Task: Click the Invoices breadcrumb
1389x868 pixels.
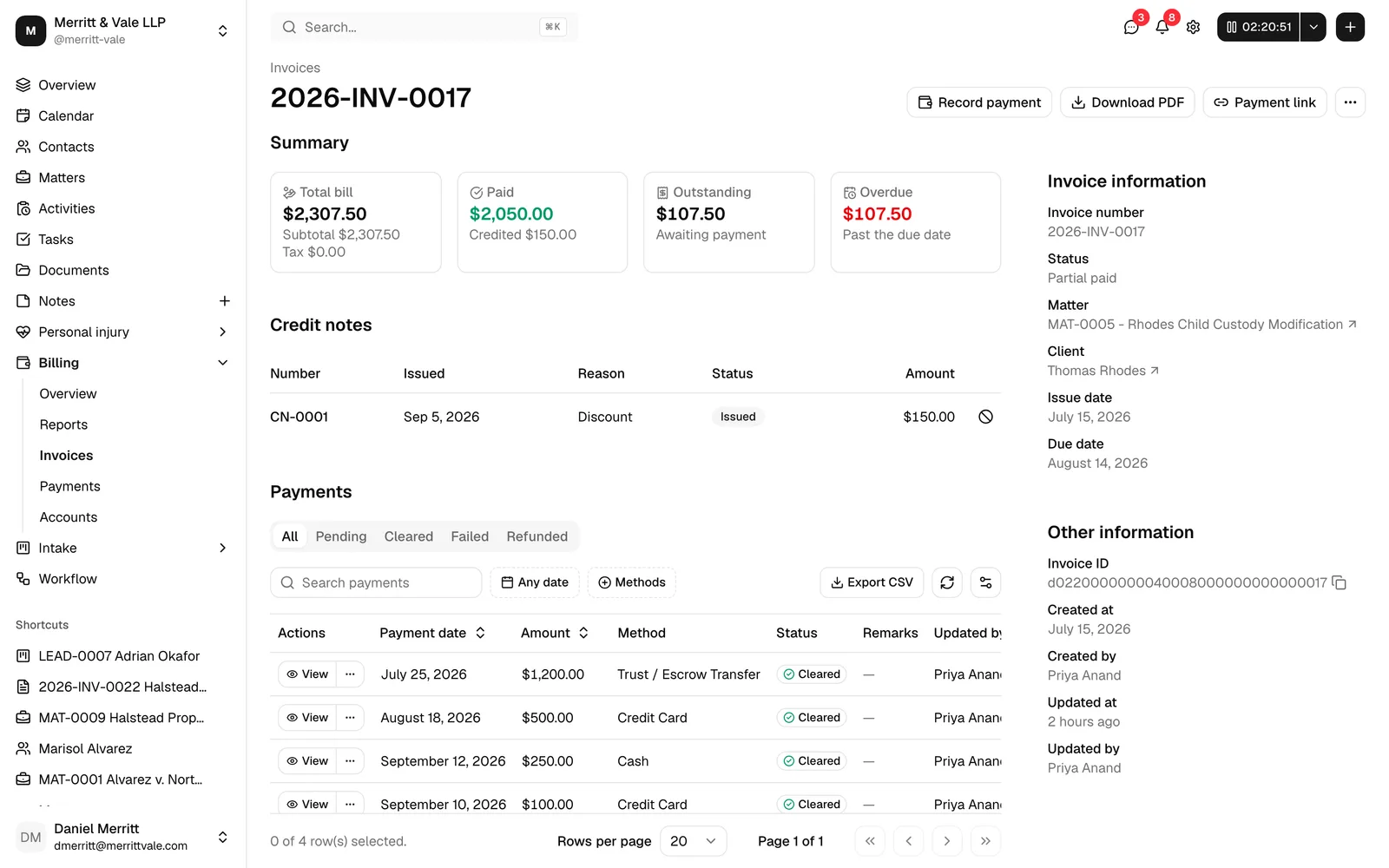Action: 295,68
